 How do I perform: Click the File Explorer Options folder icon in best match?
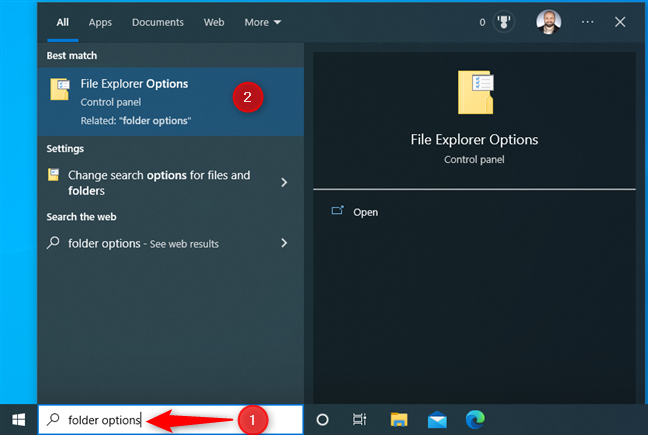coord(60,89)
